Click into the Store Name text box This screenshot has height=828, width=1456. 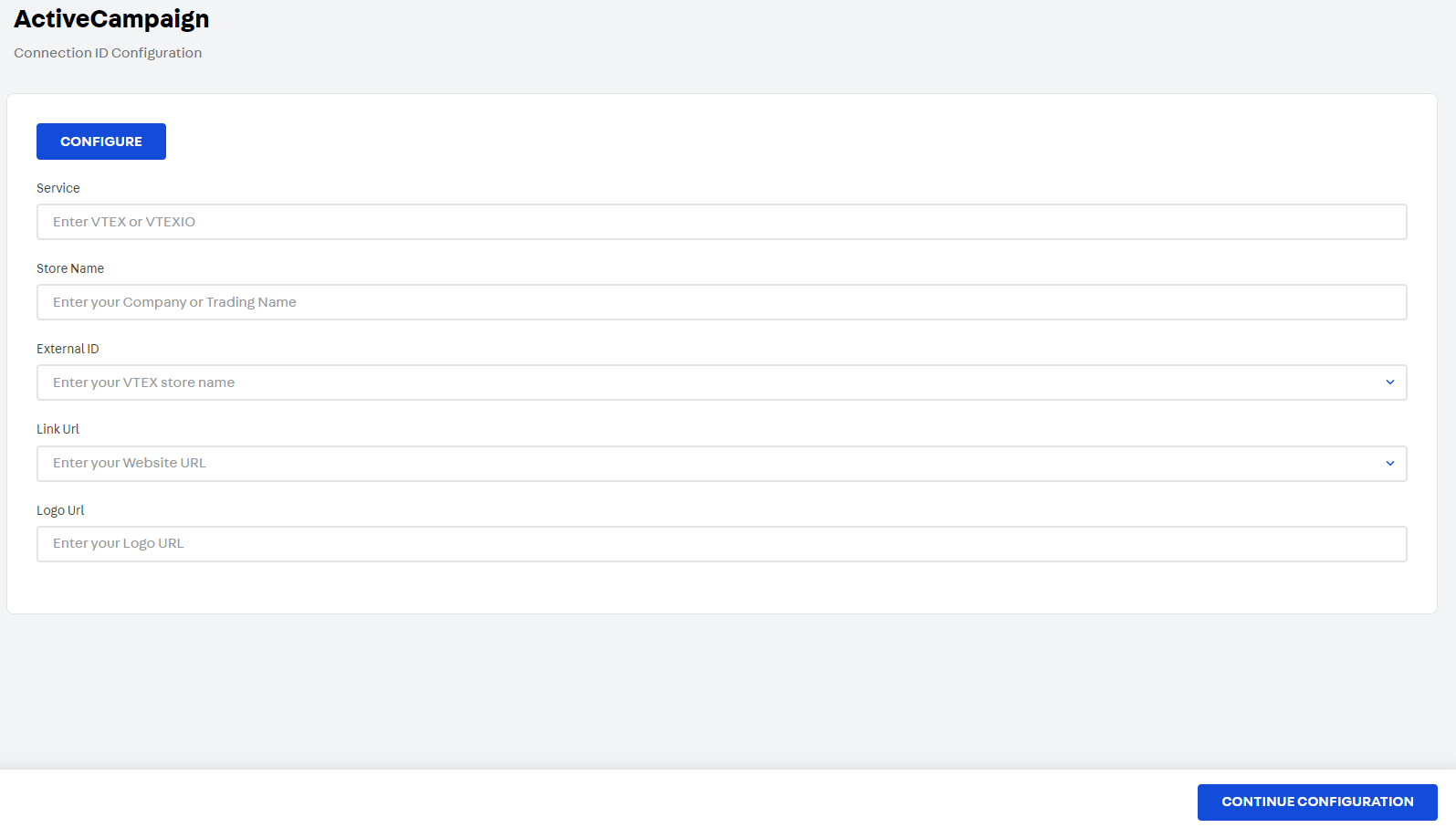(x=721, y=302)
